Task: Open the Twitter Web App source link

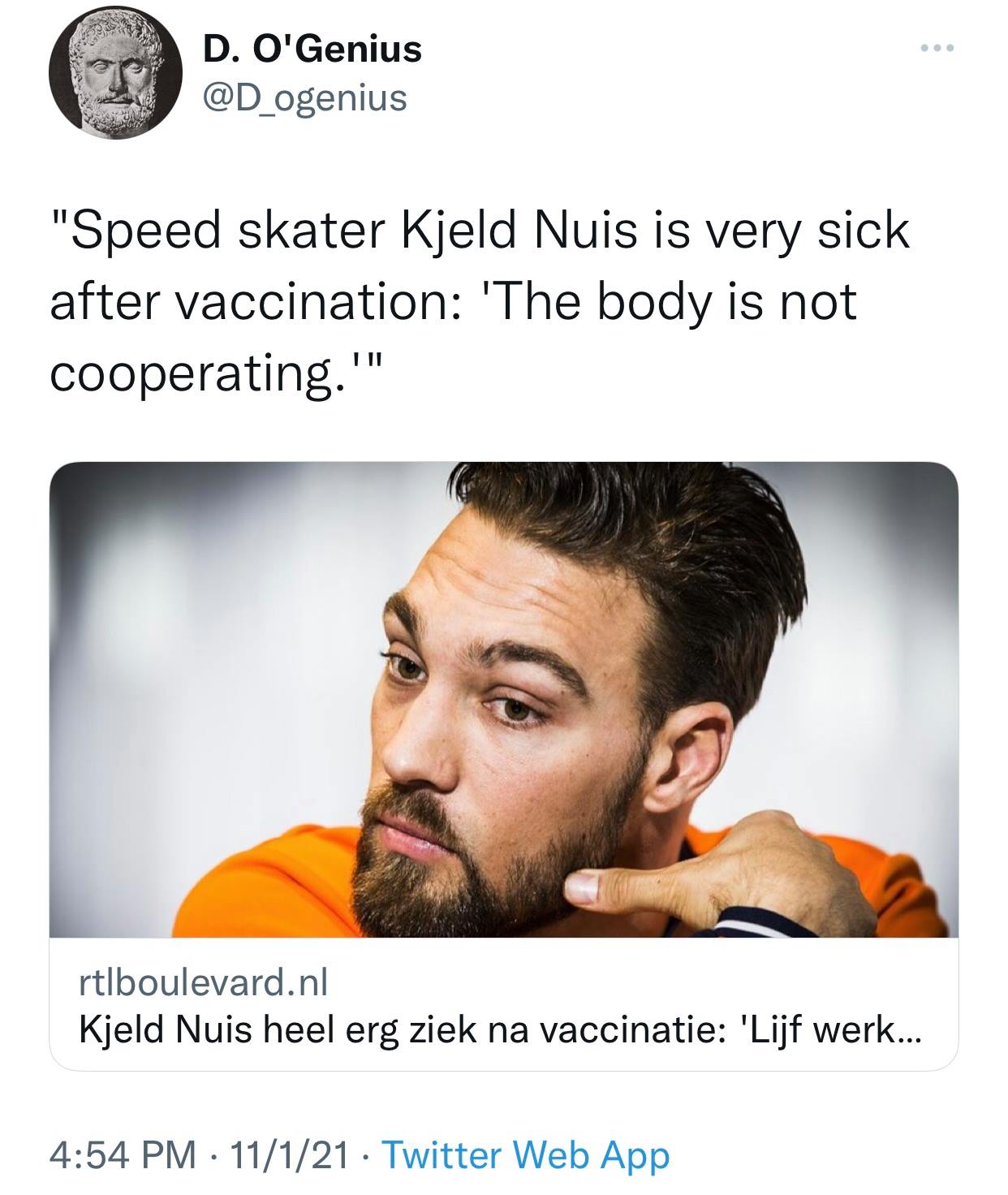Action: pyautogui.click(x=525, y=1155)
